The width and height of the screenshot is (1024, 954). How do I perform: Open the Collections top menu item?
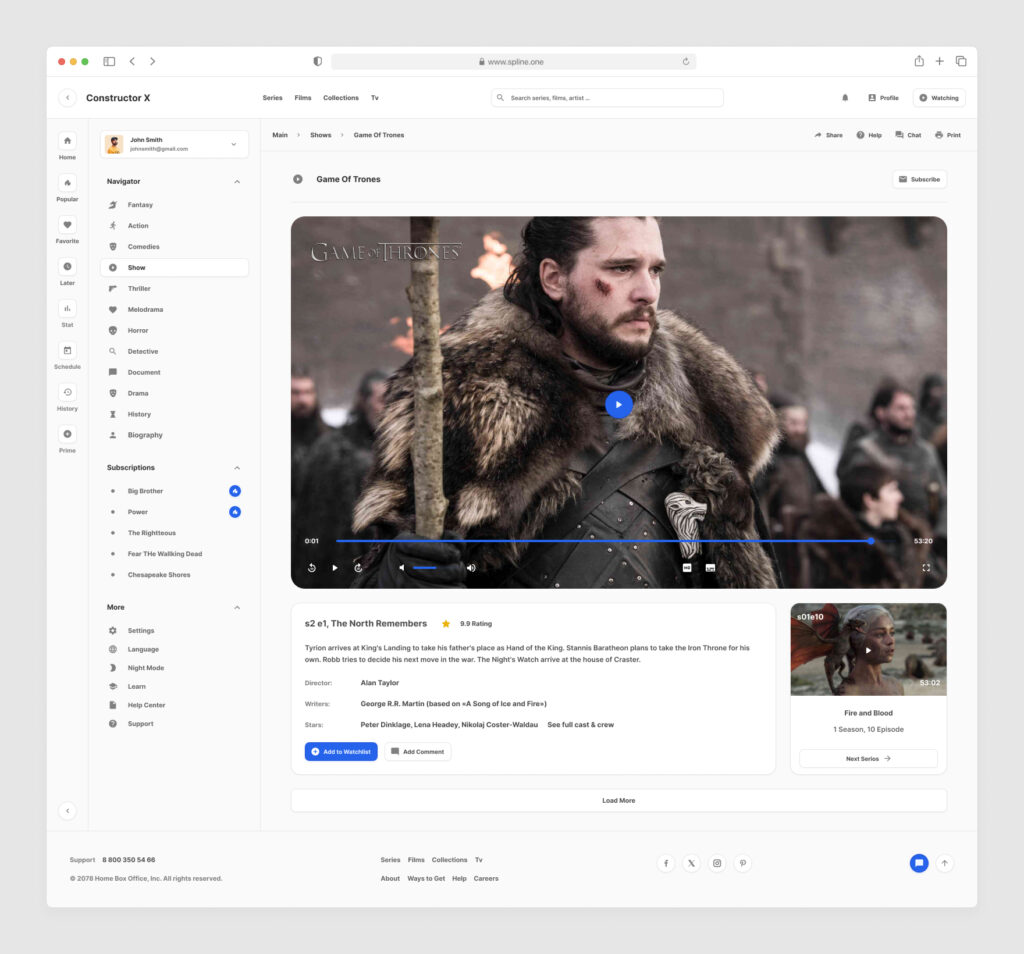click(341, 98)
